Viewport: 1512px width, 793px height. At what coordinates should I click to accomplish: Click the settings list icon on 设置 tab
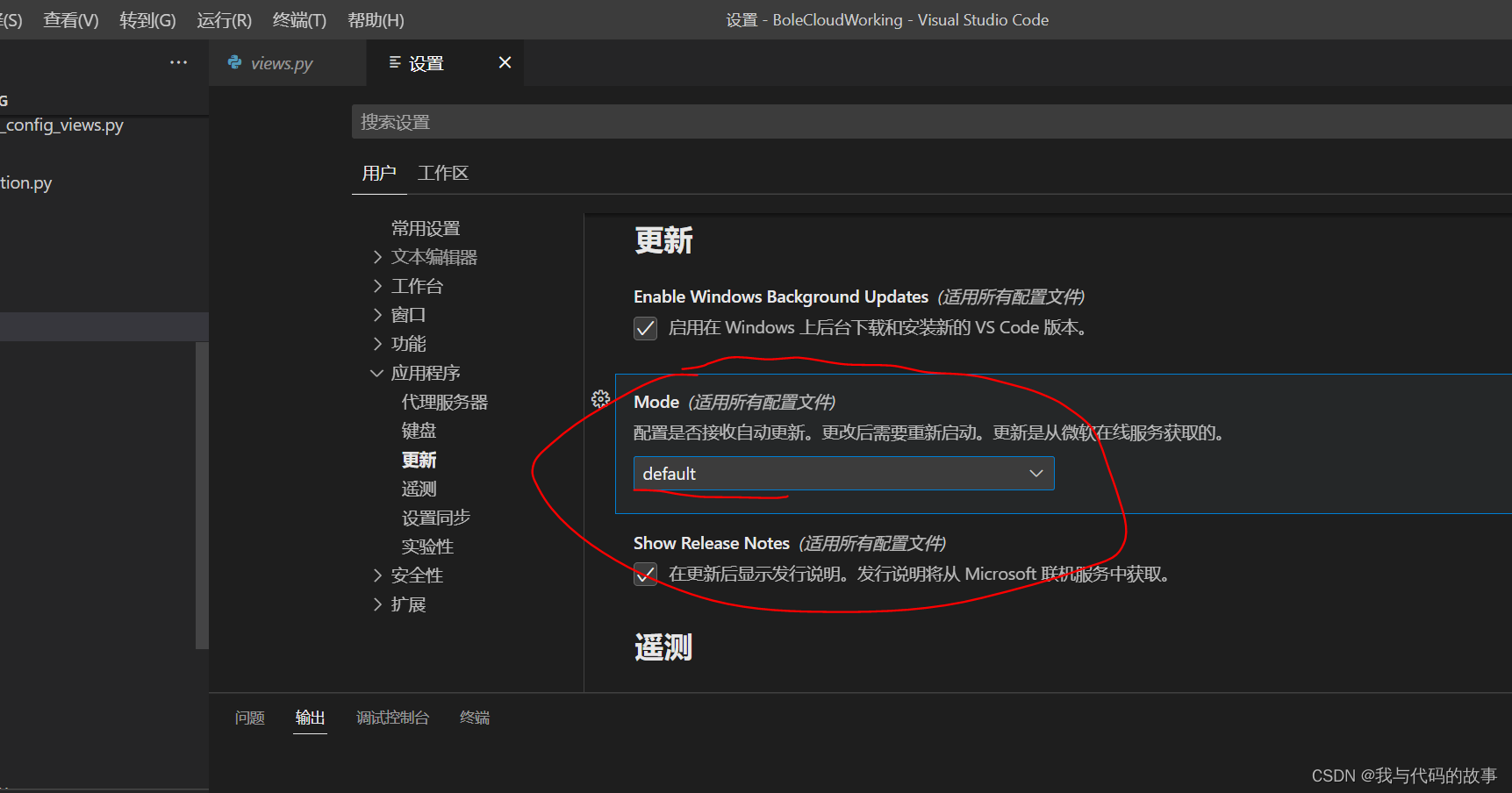point(395,62)
